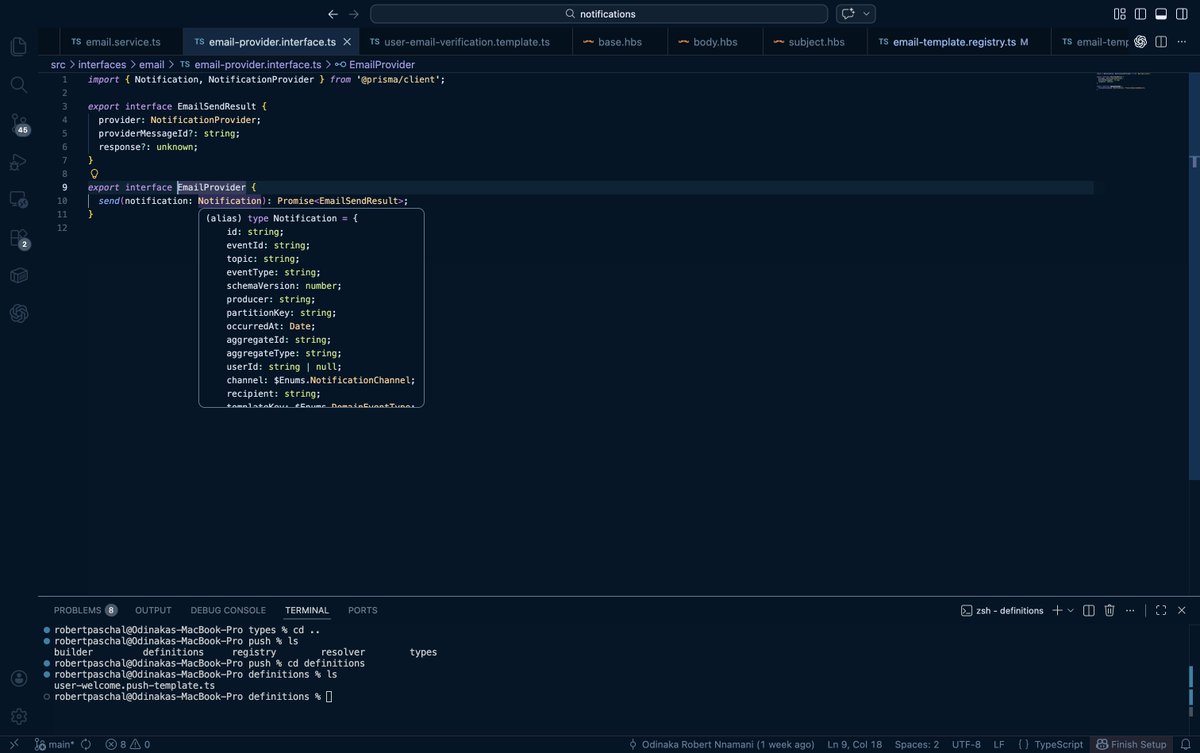
Task: Open the OUTPUT panel tab
Action: pyautogui.click(x=153, y=610)
